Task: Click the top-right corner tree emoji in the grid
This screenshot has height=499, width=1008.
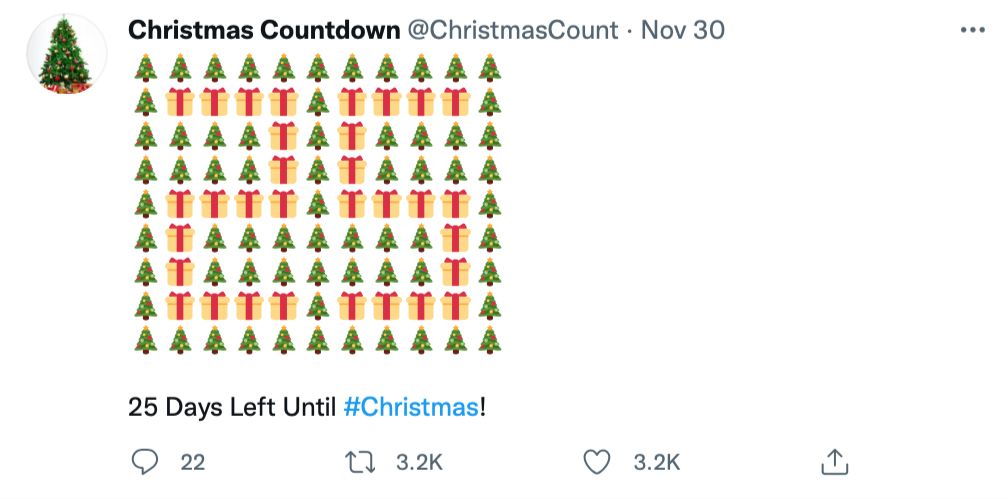Action: coord(489,68)
